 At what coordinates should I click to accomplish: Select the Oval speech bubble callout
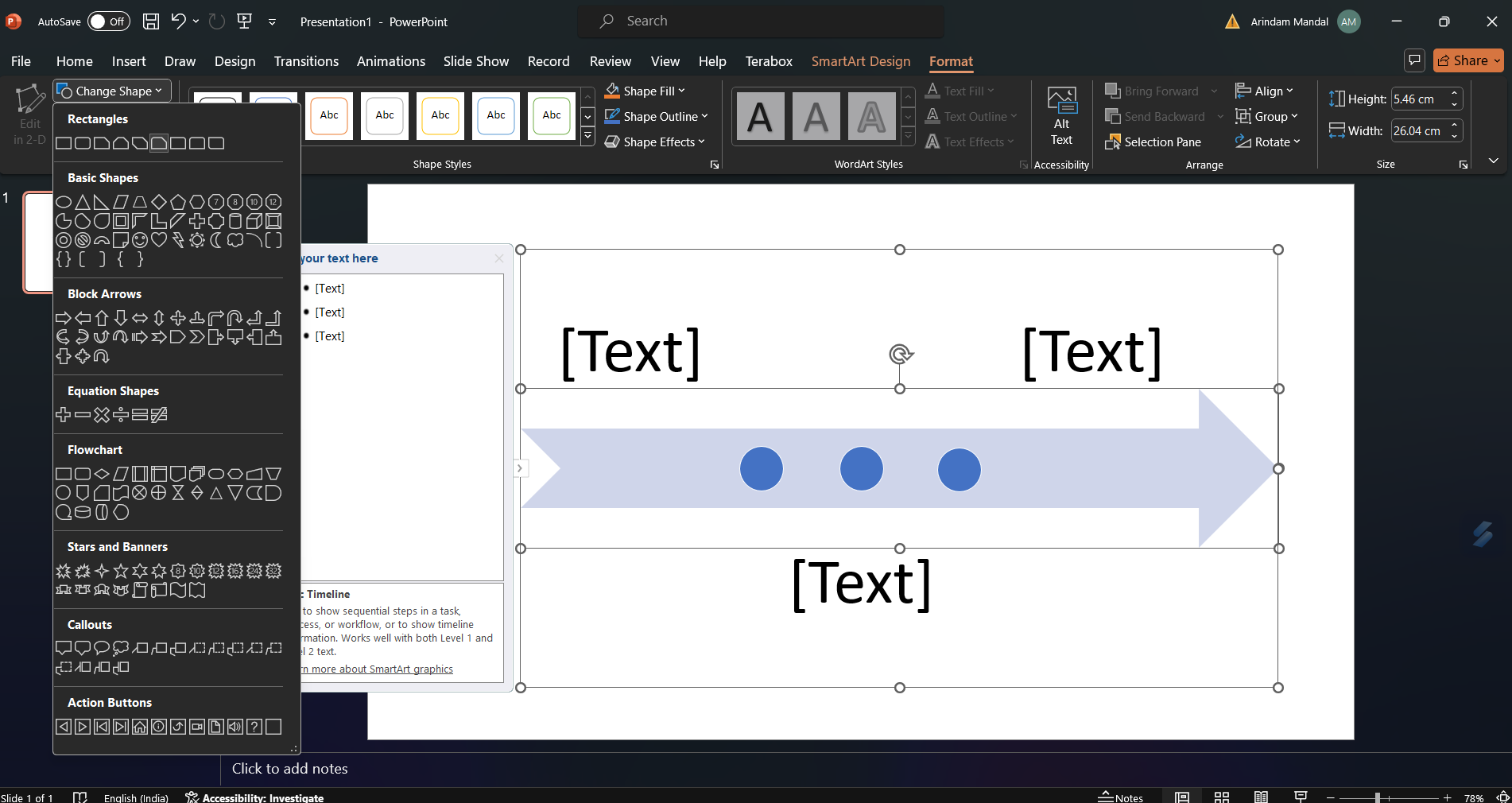pyautogui.click(x=102, y=649)
